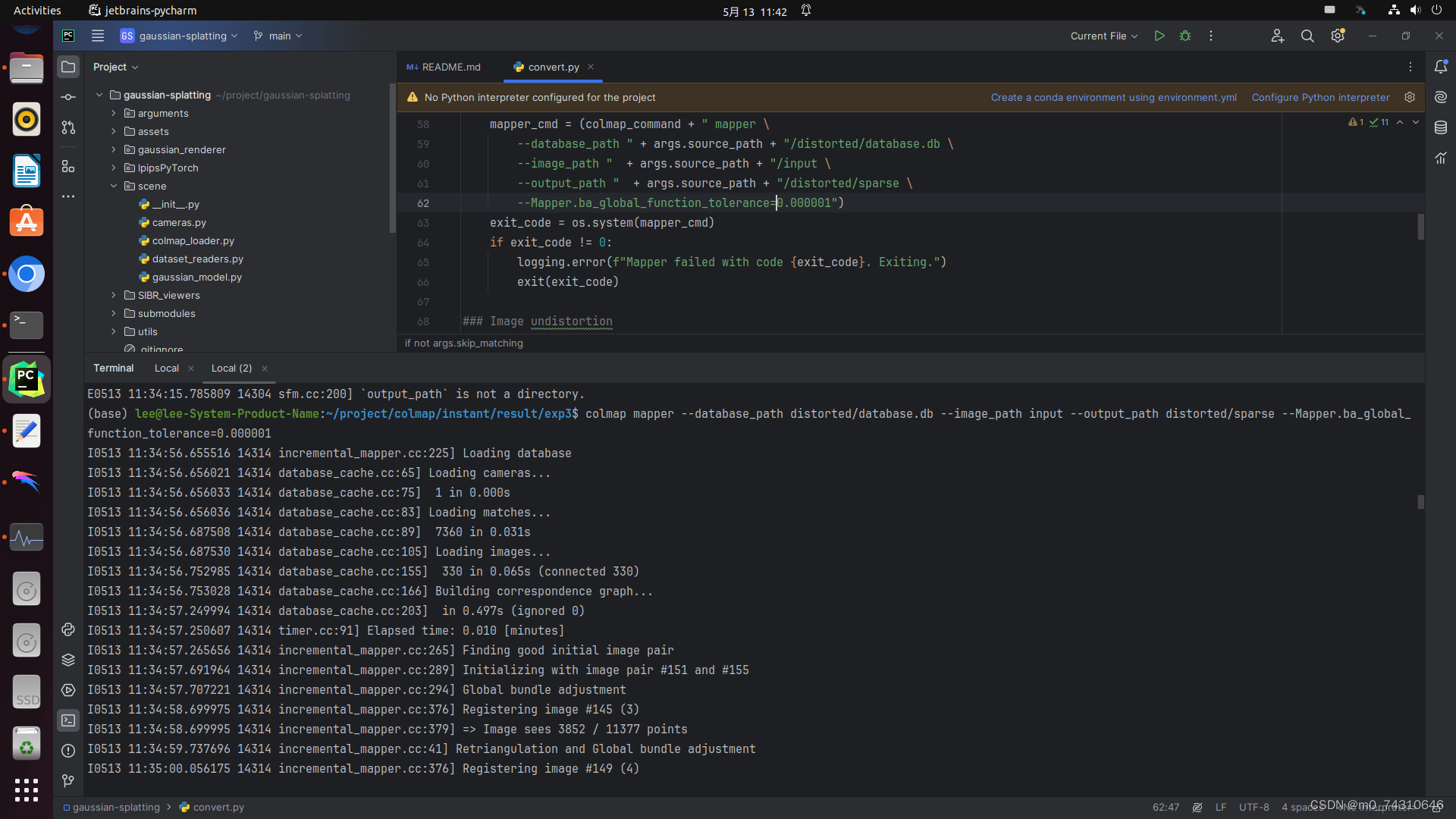Click Configure Python interpreter link
This screenshot has width=1456, height=819.
(x=1320, y=97)
